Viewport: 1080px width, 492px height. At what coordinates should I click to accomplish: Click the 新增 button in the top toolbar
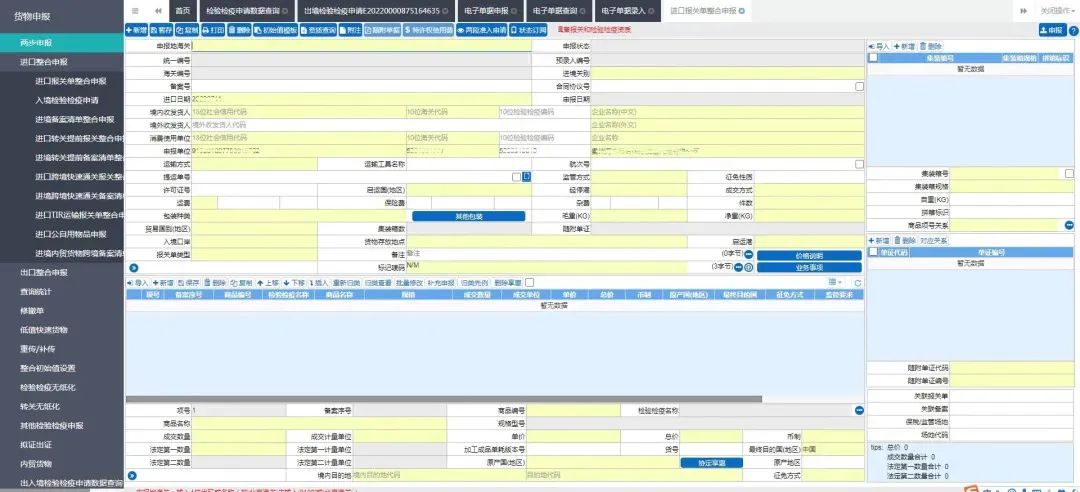click(x=136, y=30)
